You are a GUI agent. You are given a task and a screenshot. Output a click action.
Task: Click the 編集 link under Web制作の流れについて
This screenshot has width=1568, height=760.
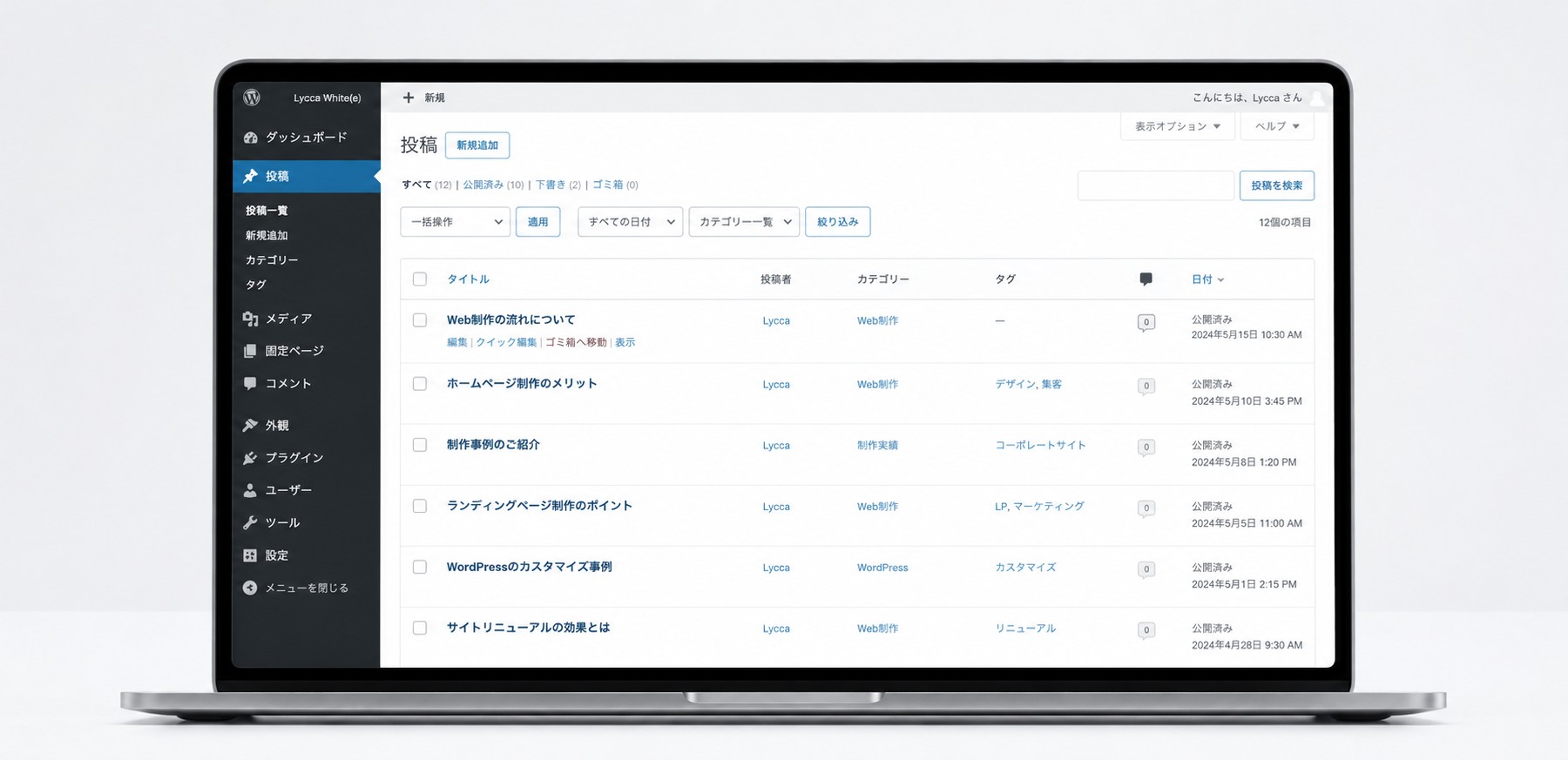457,342
